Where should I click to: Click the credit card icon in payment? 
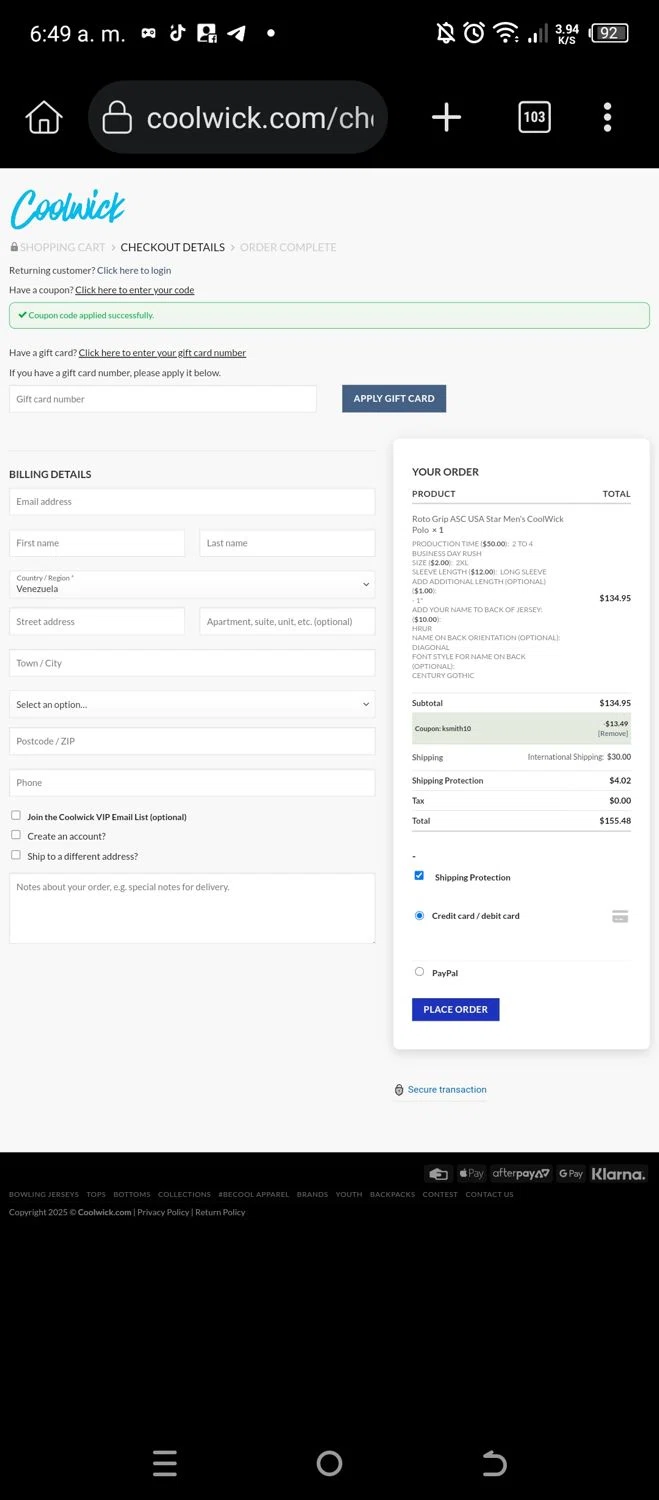[620, 916]
